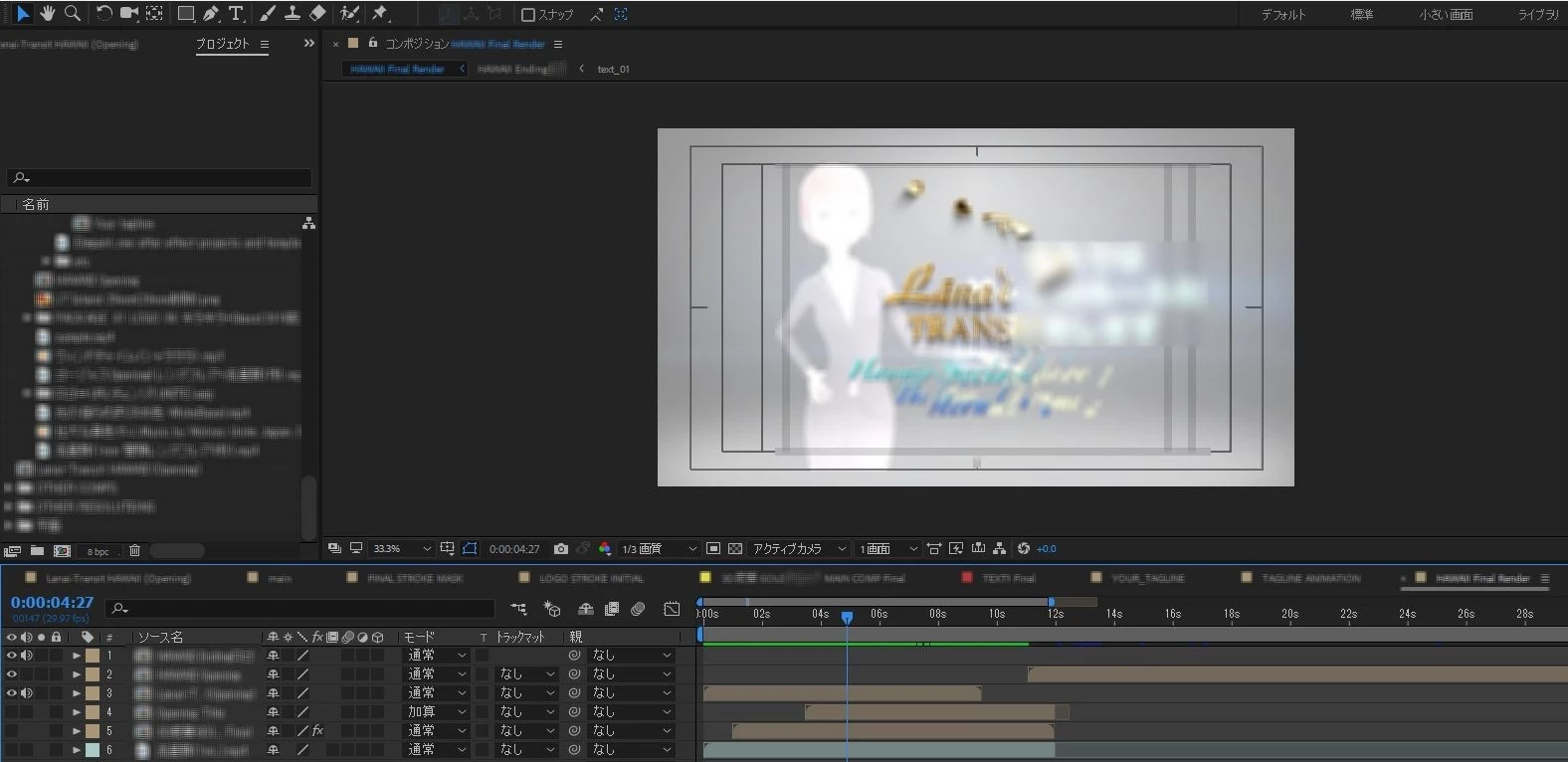Click the composition mini-flowchart icon in timeline
The image size is (1568, 762).
(519, 608)
